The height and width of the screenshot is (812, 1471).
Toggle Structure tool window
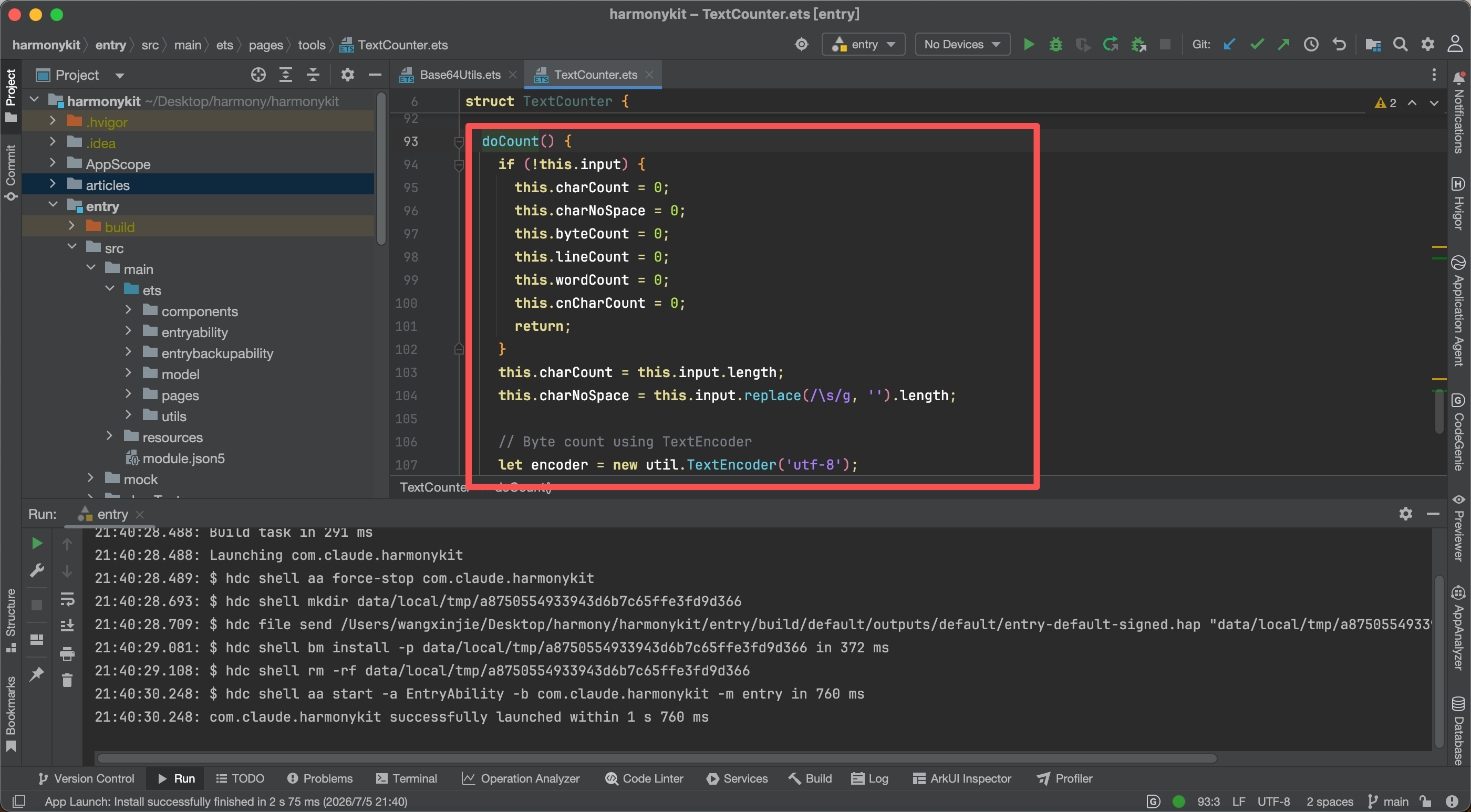point(11,620)
